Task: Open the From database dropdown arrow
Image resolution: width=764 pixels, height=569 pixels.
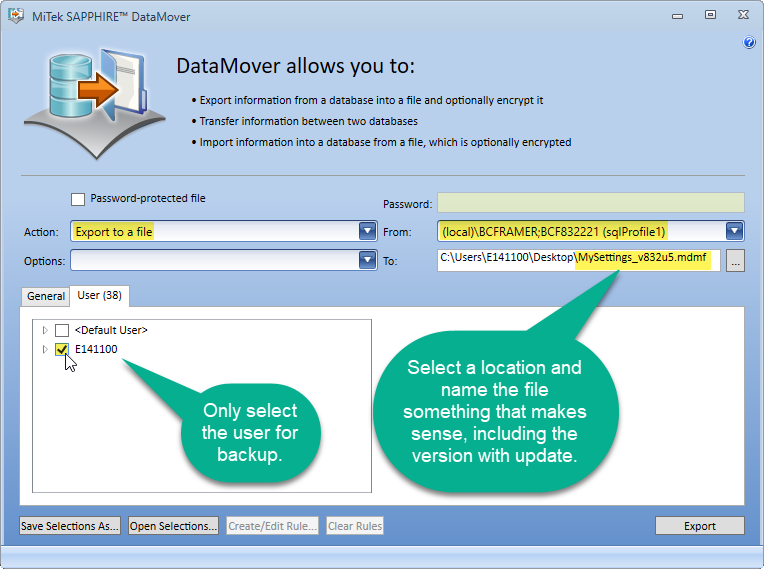Action: (x=734, y=231)
